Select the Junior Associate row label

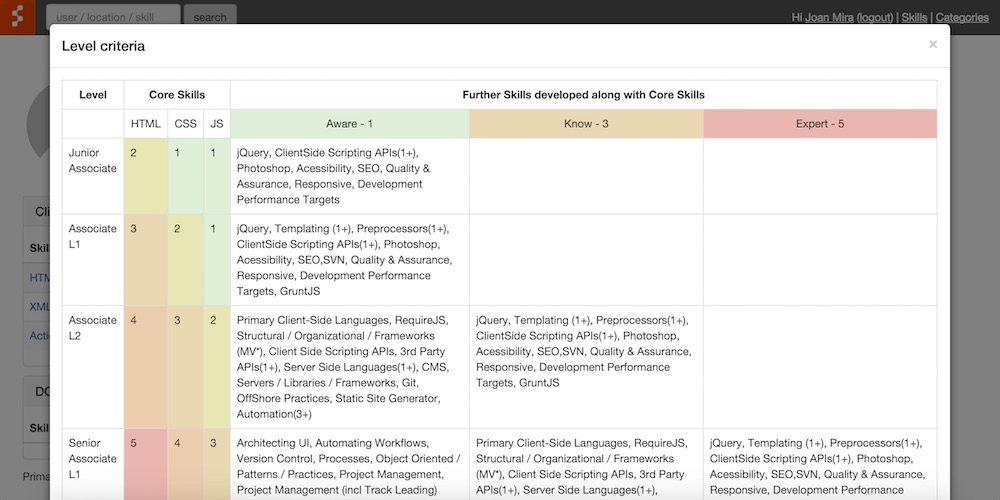click(x=92, y=160)
